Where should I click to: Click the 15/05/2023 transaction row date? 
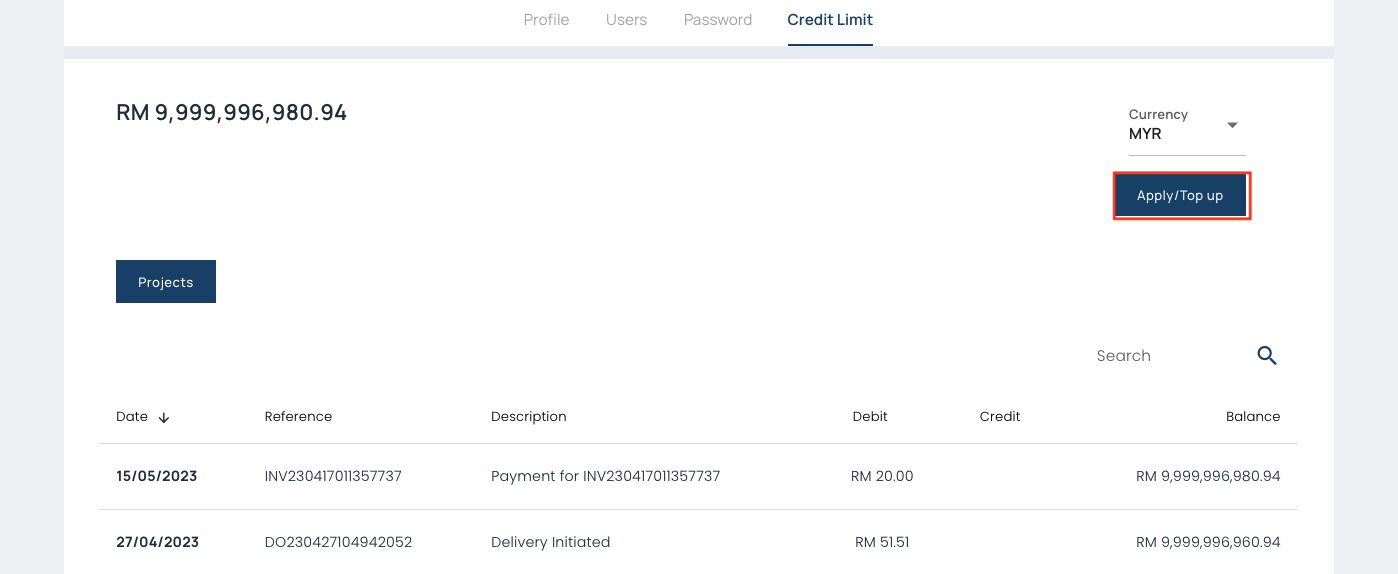(x=157, y=476)
